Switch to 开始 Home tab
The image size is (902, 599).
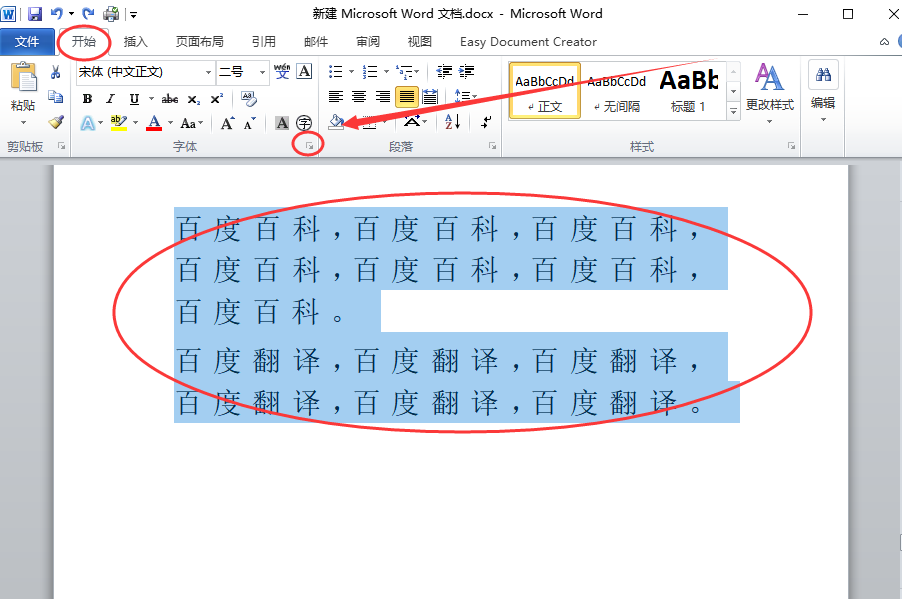coord(84,41)
